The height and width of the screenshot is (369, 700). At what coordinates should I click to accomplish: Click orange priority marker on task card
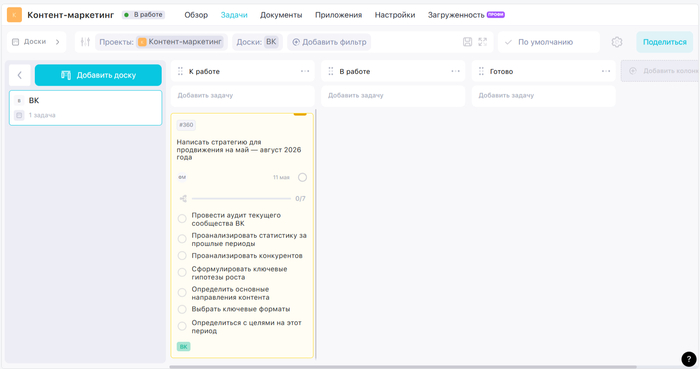click(300, 114)
